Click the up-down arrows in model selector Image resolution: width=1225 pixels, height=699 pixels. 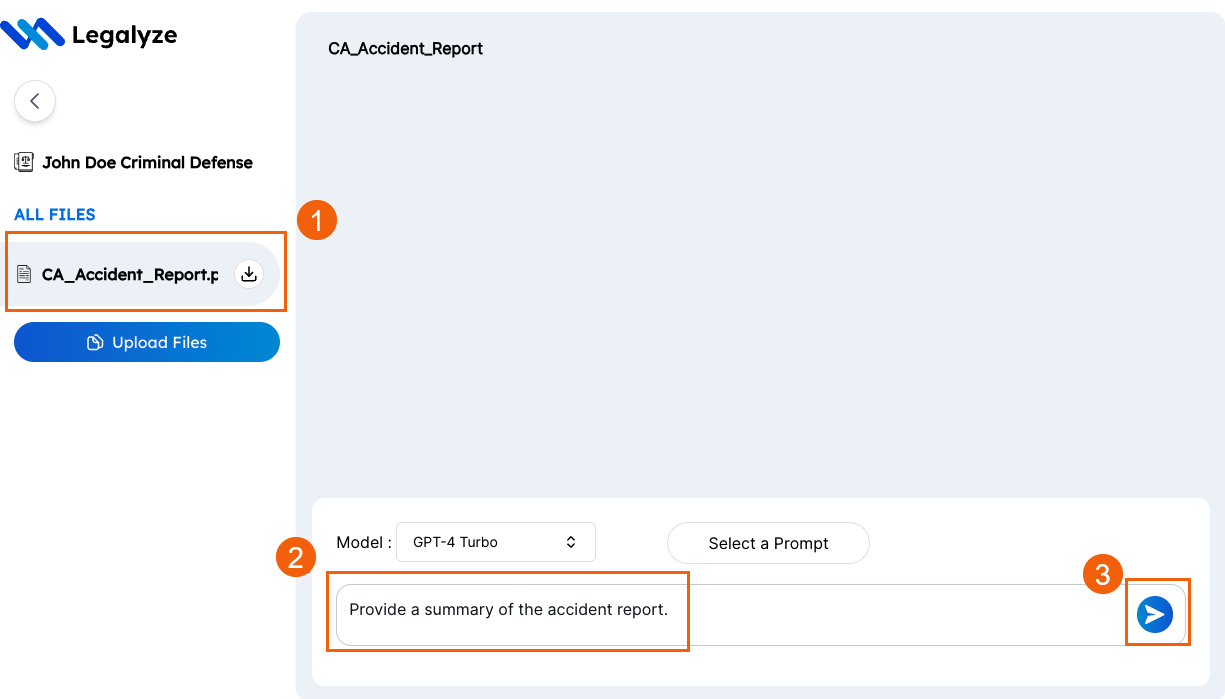[571, 542]
